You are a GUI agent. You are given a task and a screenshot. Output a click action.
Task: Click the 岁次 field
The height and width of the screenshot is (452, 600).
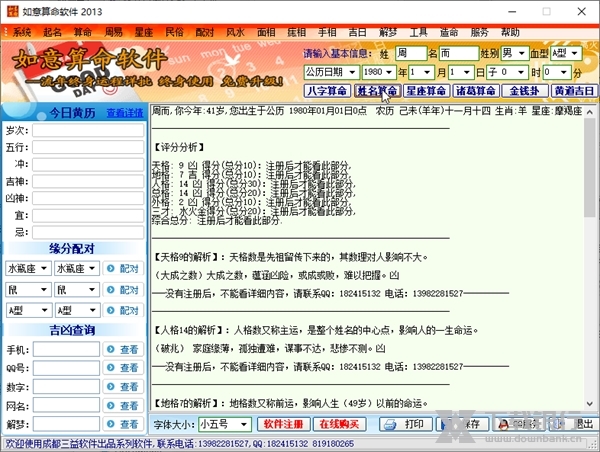[x=88, y=131]
